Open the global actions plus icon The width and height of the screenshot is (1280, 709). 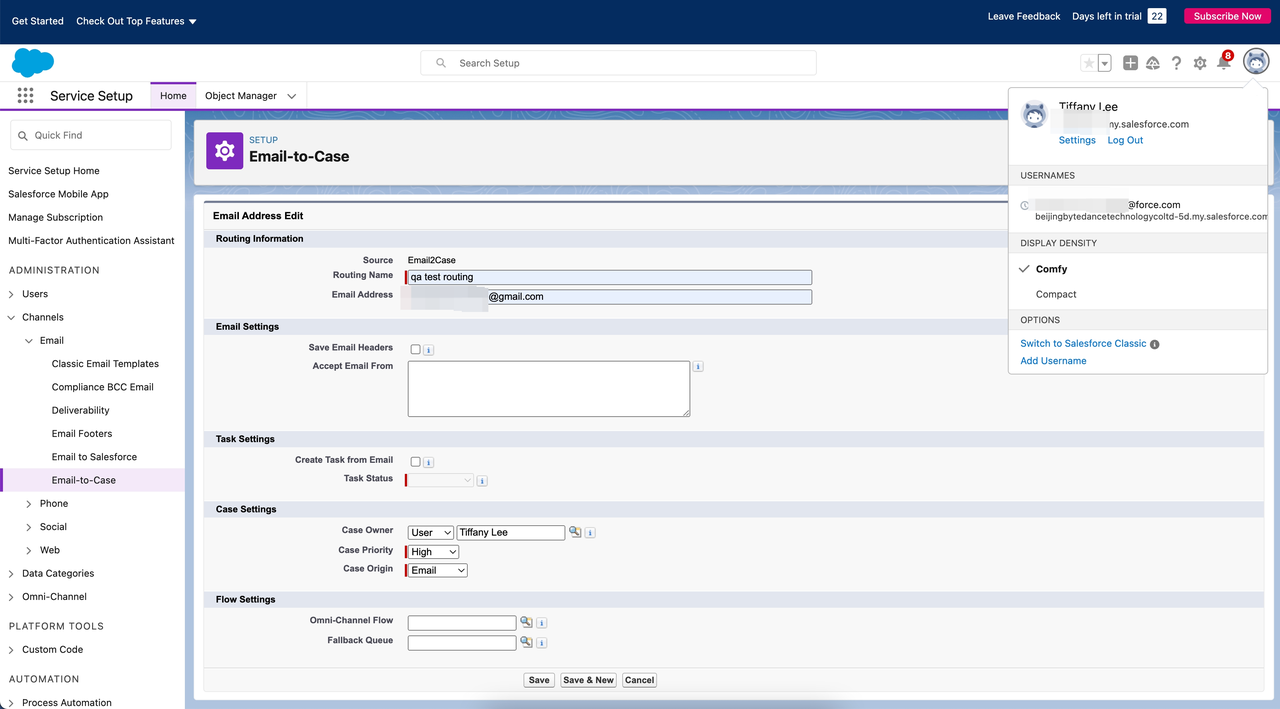(x=1130, y=63)
